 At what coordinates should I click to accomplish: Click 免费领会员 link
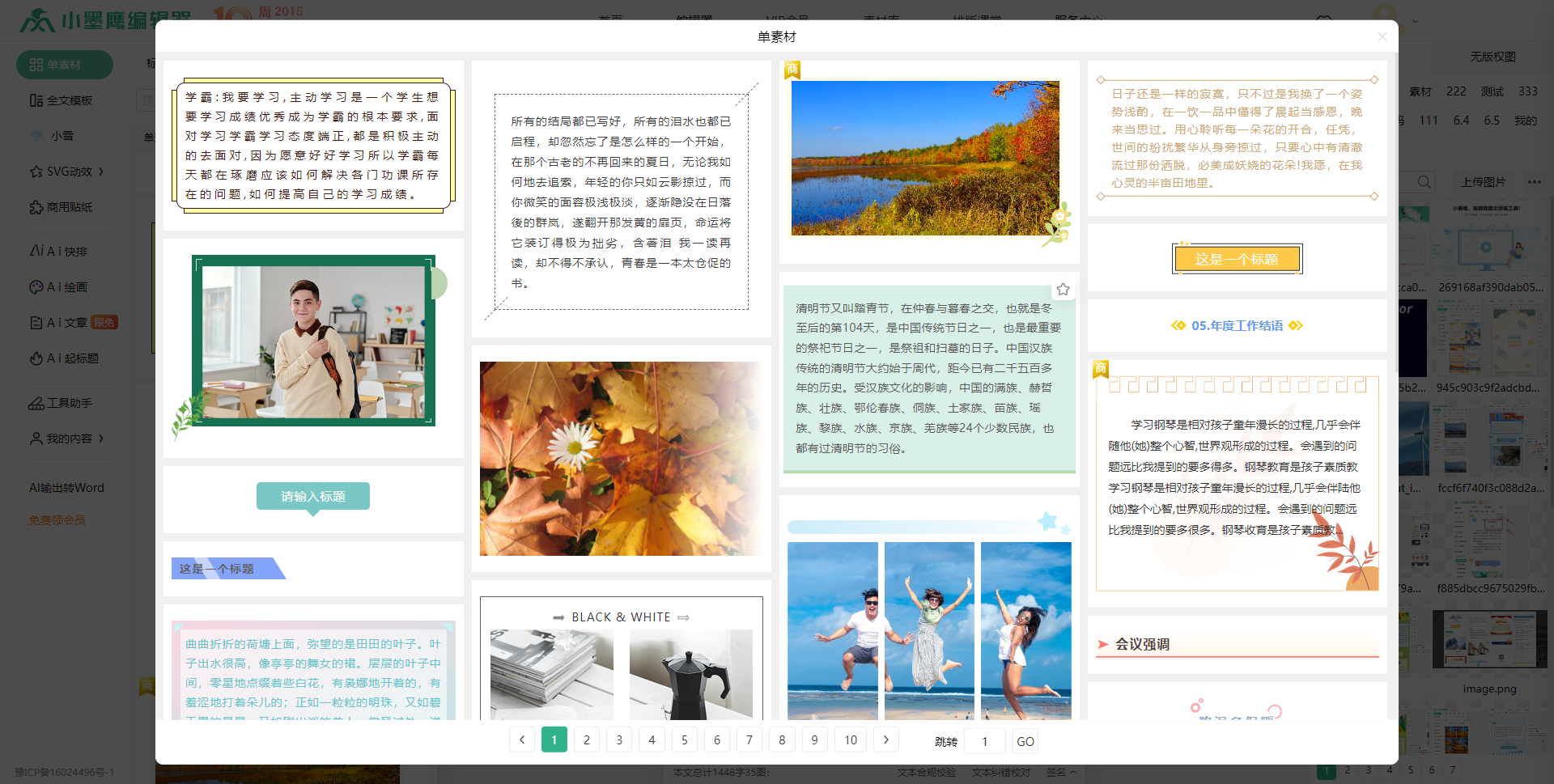coord(57,520)
